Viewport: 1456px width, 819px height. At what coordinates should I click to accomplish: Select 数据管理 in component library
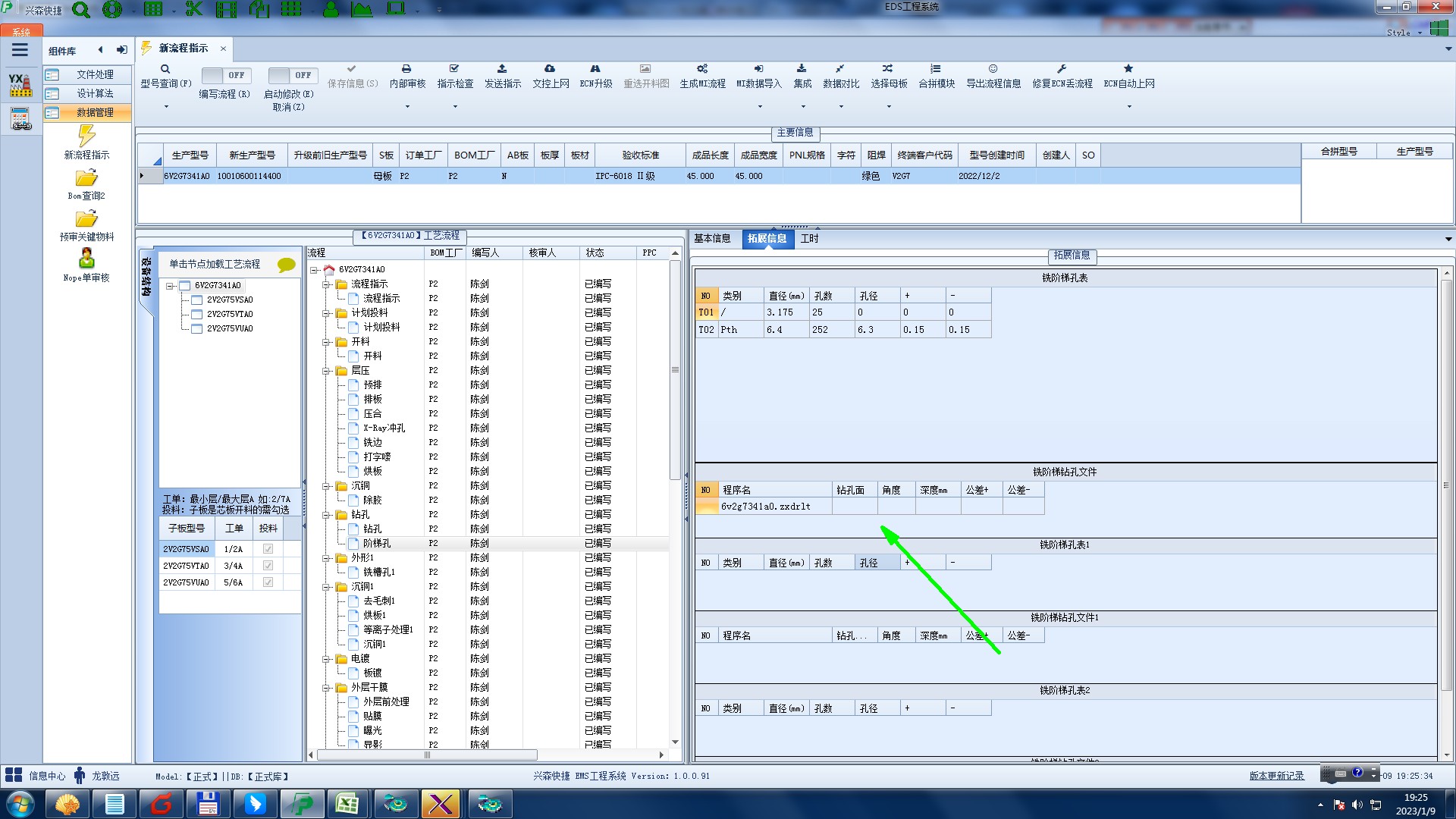tap(95, 112)
